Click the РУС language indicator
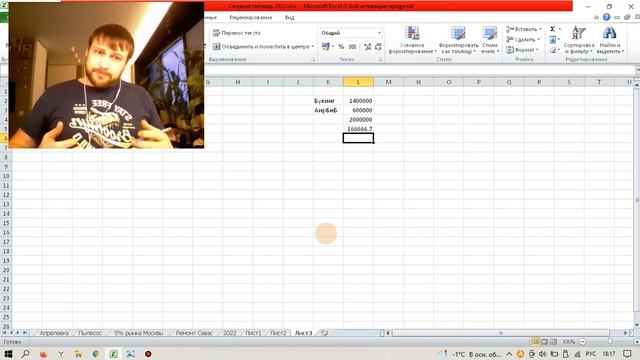 [x=590, y=354]
